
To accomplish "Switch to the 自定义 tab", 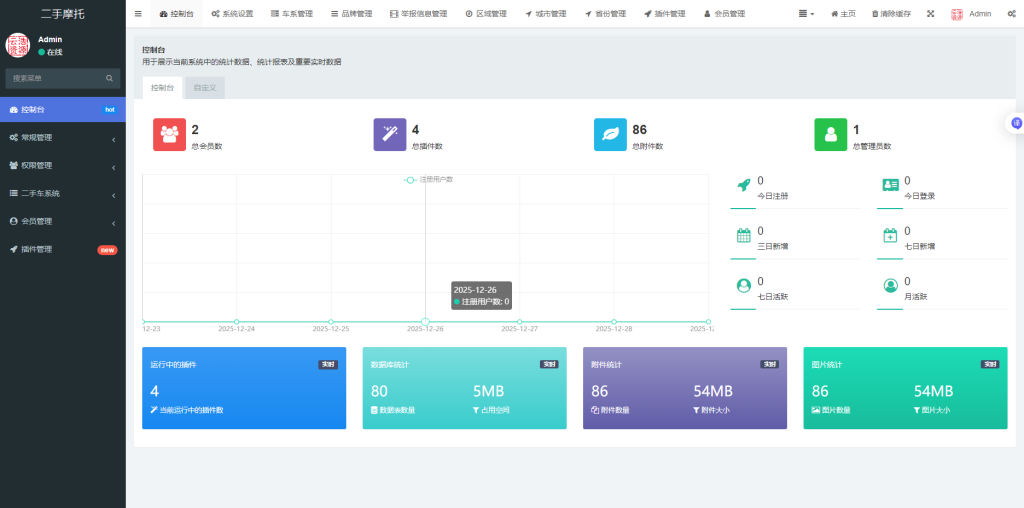I will pos(204,88).
